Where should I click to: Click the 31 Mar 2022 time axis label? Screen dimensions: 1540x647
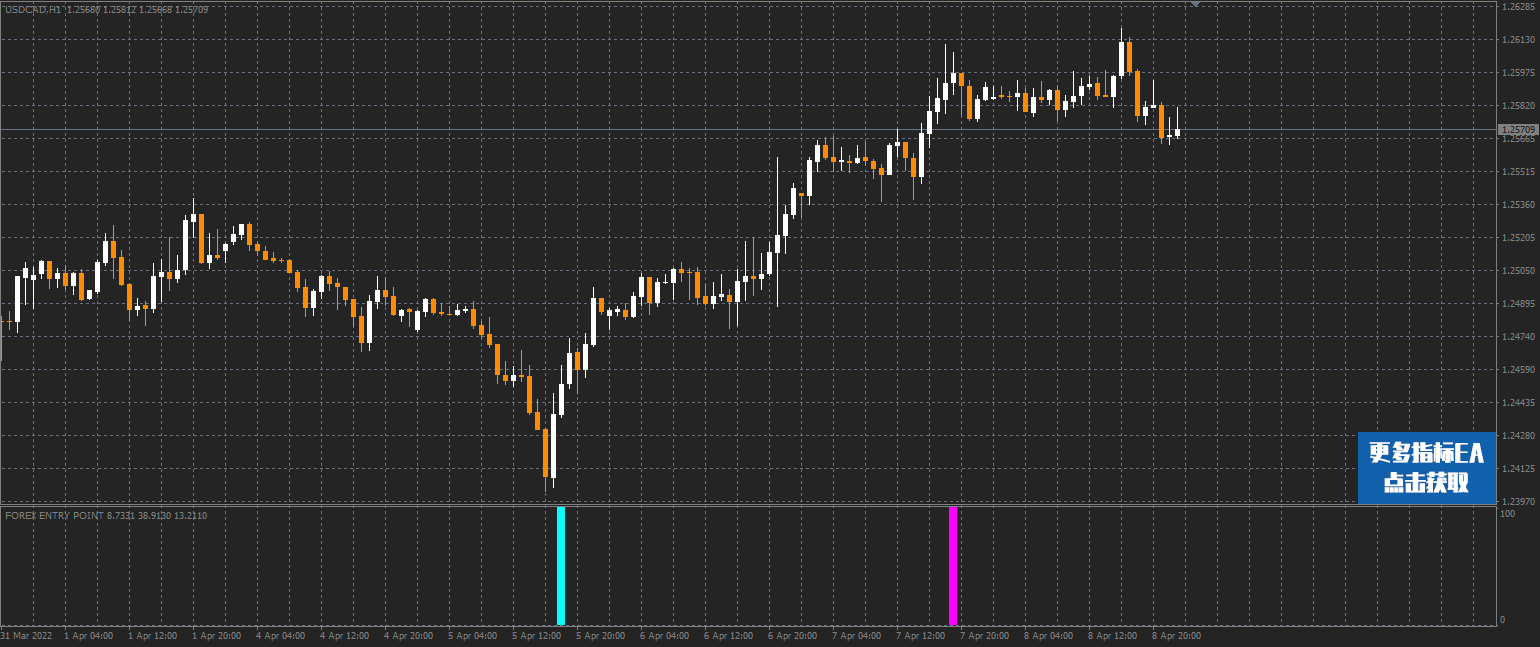(x=26, y=635)
